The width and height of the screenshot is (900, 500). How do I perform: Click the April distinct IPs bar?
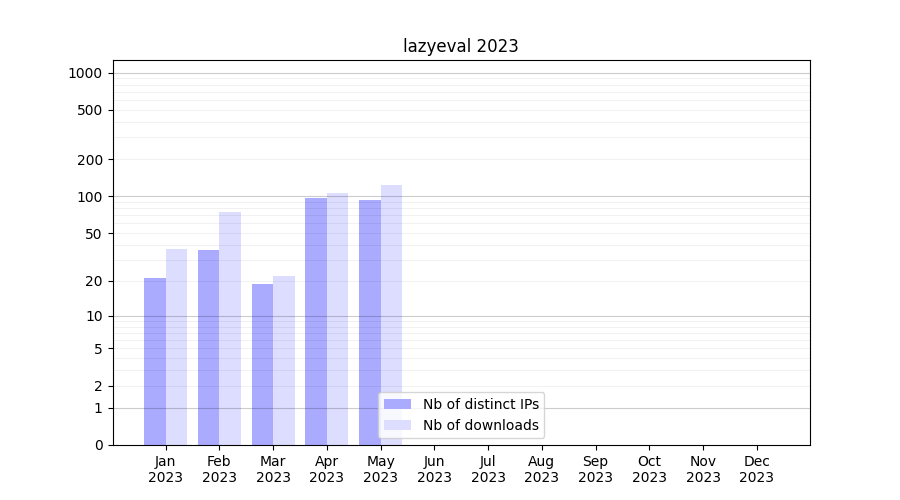click(x=316, y=321)
